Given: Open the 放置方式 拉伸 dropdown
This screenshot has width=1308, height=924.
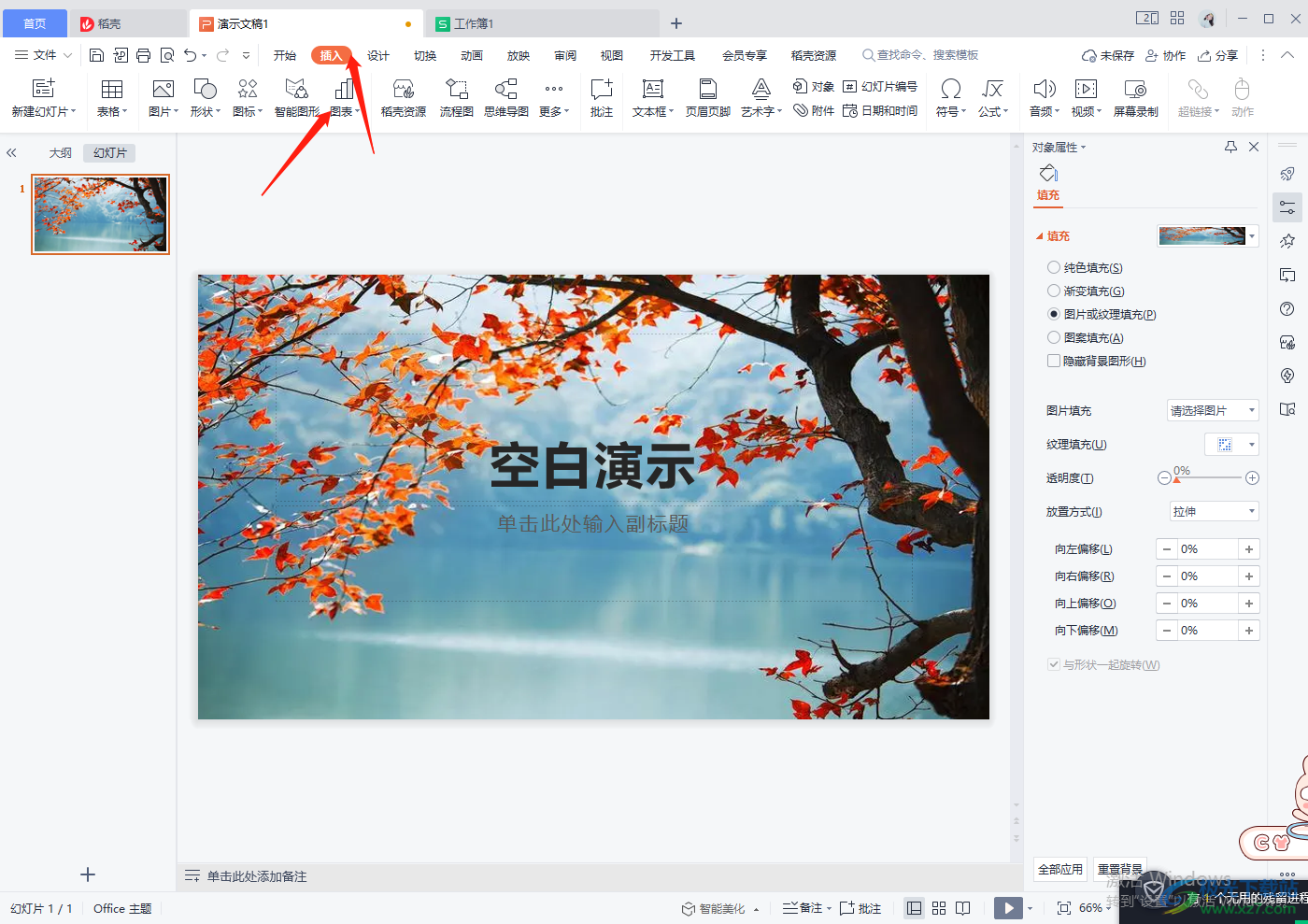Looking at the screenshot, I should [1213, 511].
